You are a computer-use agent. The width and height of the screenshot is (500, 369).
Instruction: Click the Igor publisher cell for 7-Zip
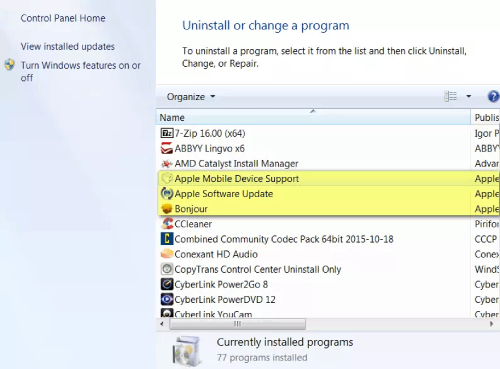coord(487,133)
